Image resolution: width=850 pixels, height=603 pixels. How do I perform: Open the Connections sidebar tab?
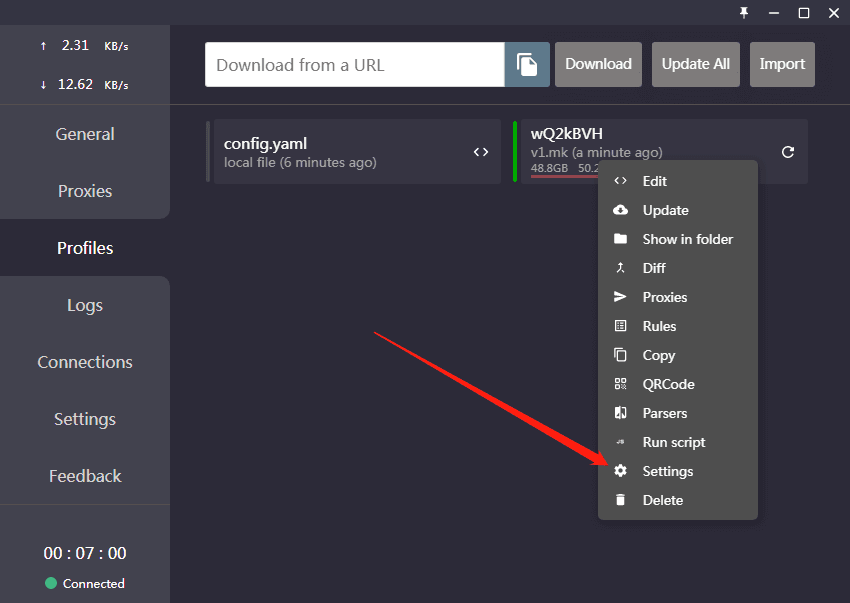tap(85, 362)
